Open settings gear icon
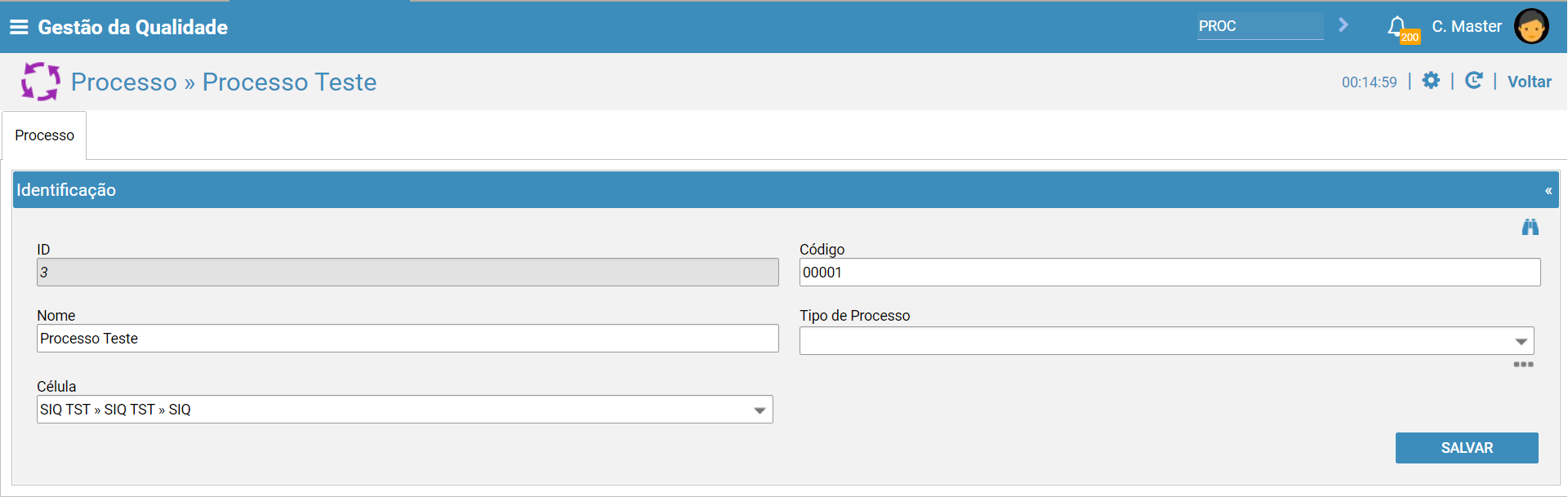Viewport: 1568px width, 501px height. pos(1431,81)
